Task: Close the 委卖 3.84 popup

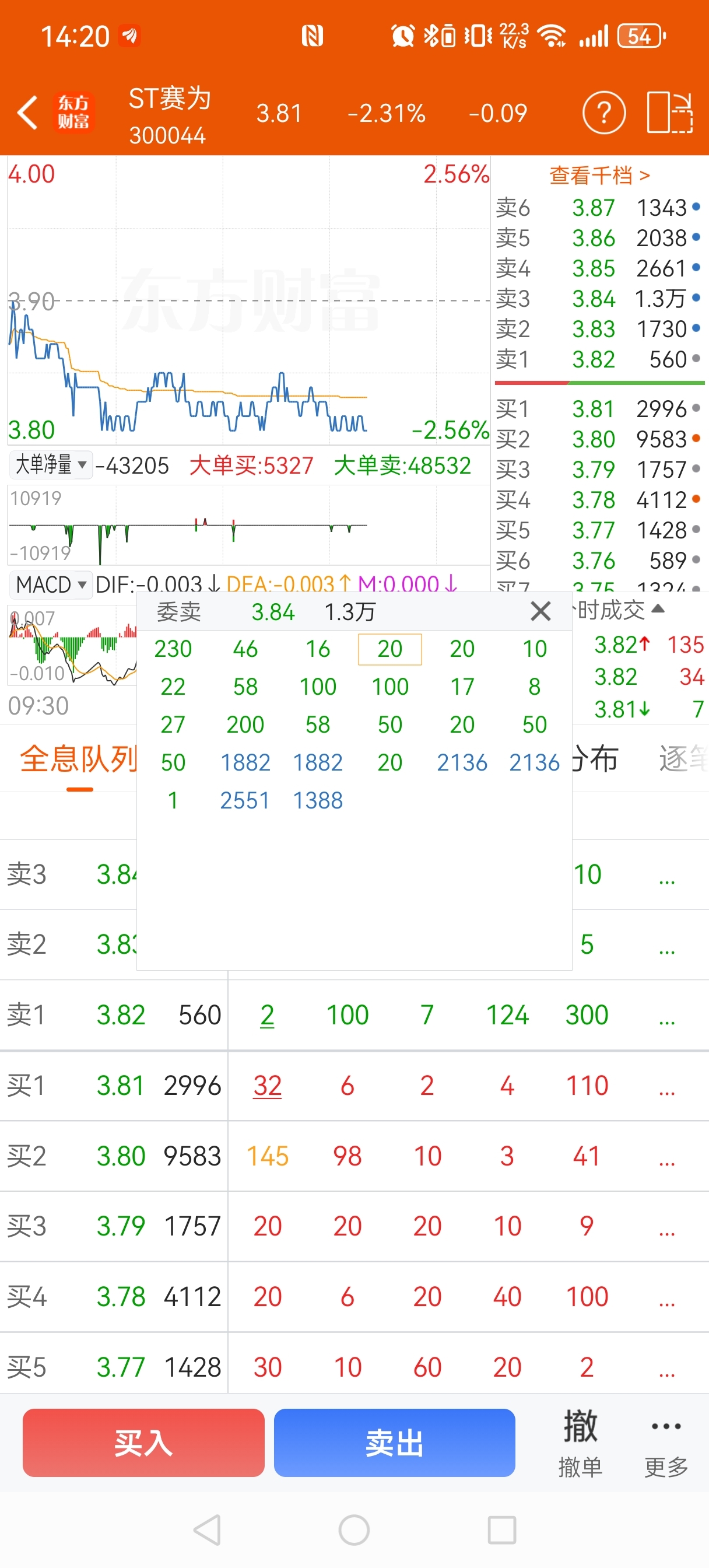Action: click(x=540, y=611)
